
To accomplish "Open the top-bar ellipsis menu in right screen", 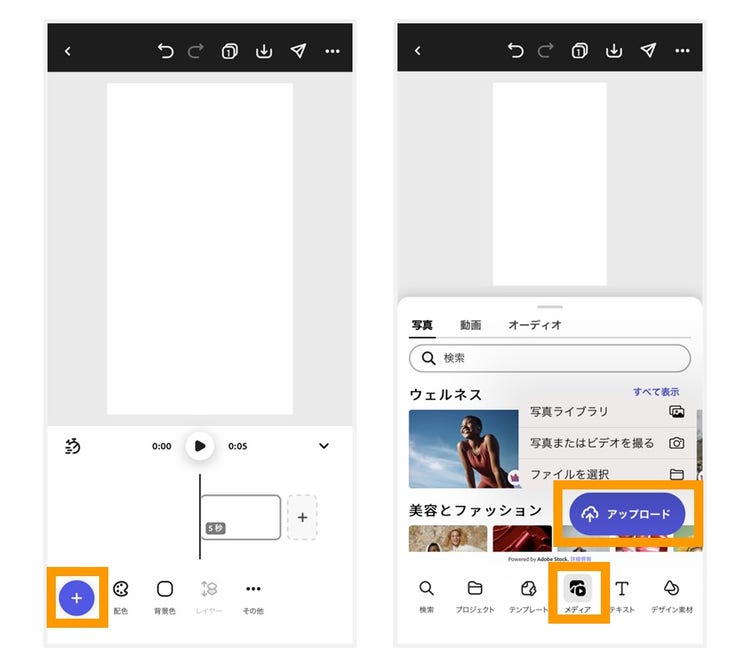I will pyautogui.click(x=683, y=51).
